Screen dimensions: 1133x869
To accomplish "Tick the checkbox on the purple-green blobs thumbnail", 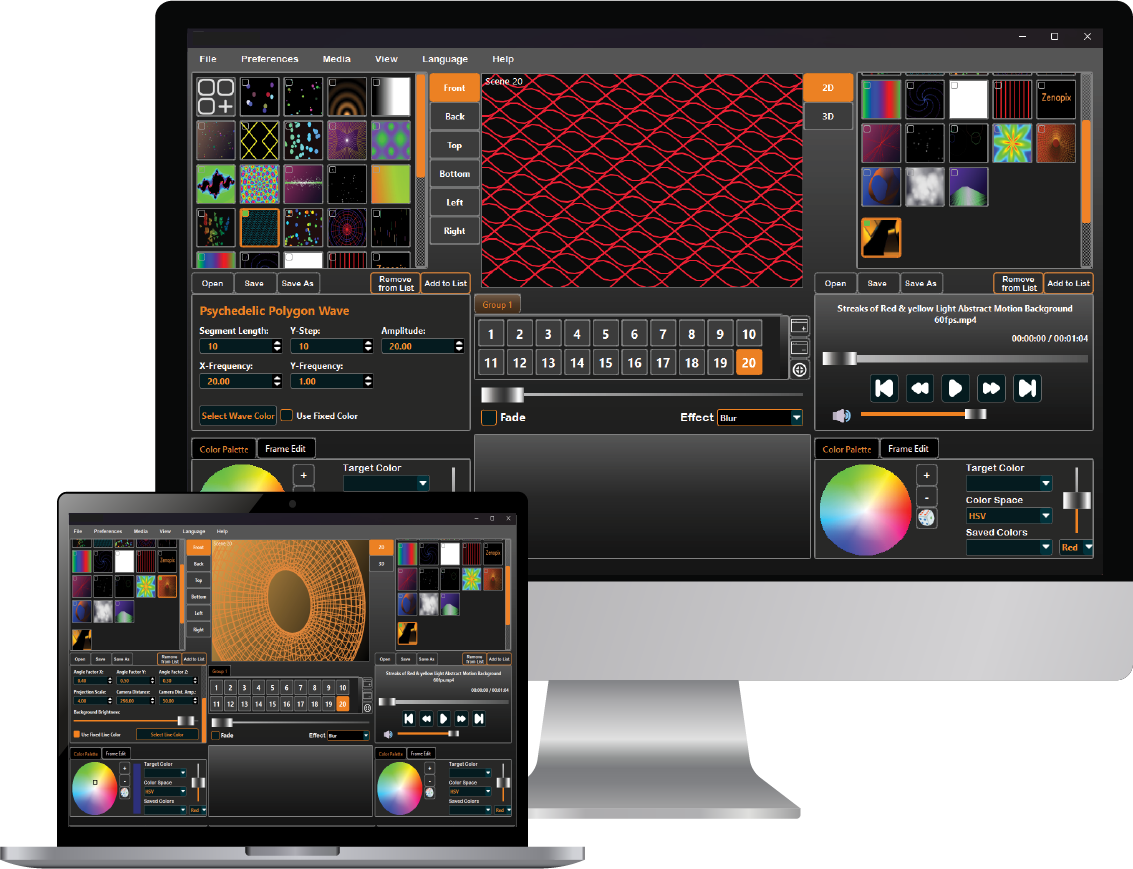I will point(376,126).
